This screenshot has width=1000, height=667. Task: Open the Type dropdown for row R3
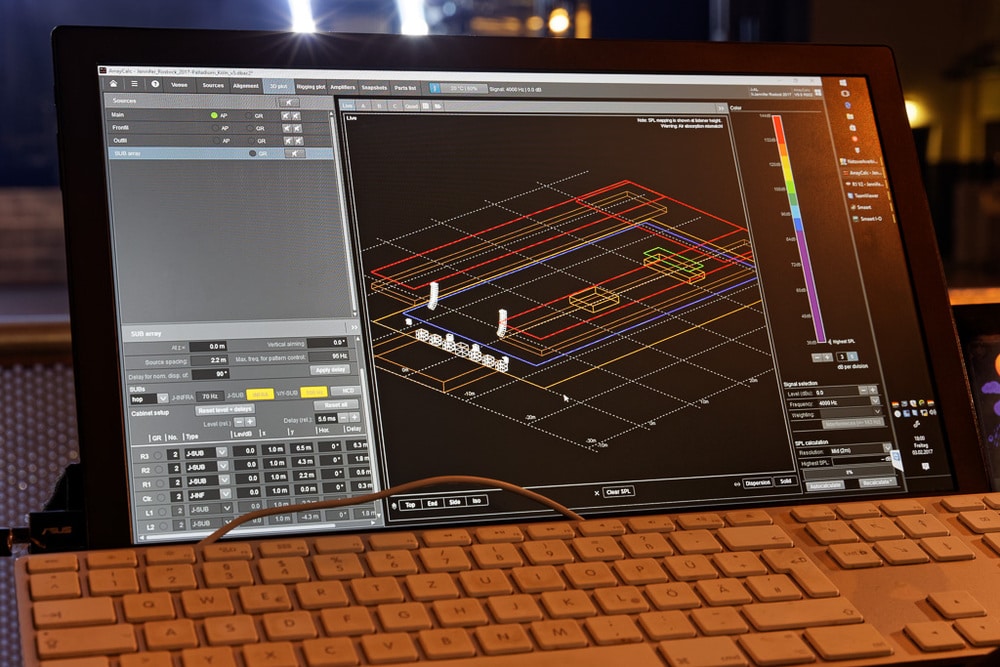(222, 452)
